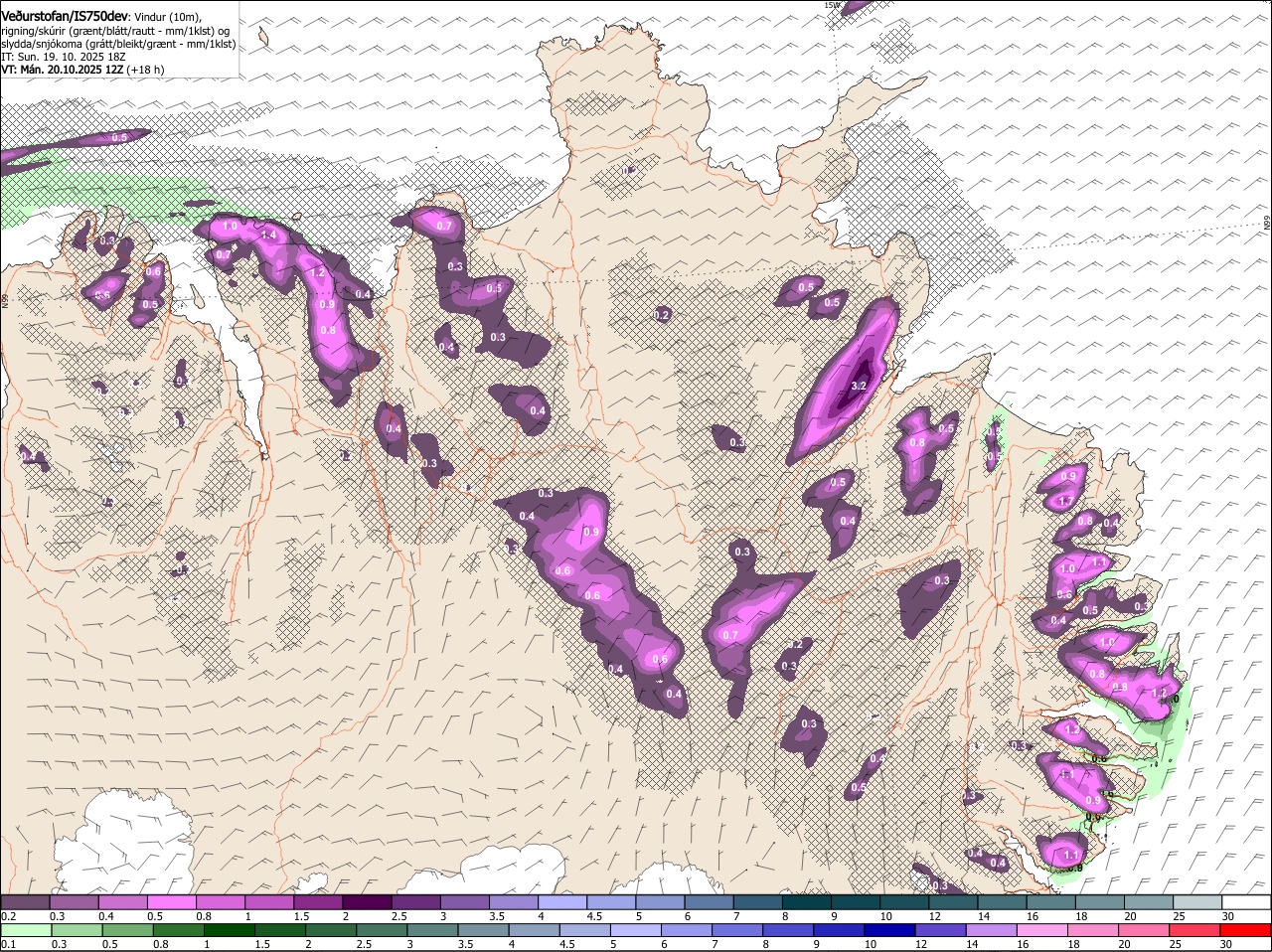The image size is (1272, 952).
Task: Pick the upper legend swatch between 4 and 4.5
Action: [562, 902]
